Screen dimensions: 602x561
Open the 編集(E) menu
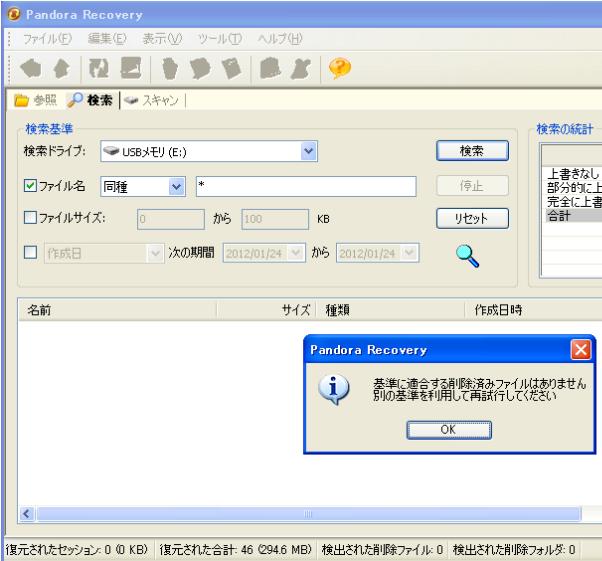point(107,39)
